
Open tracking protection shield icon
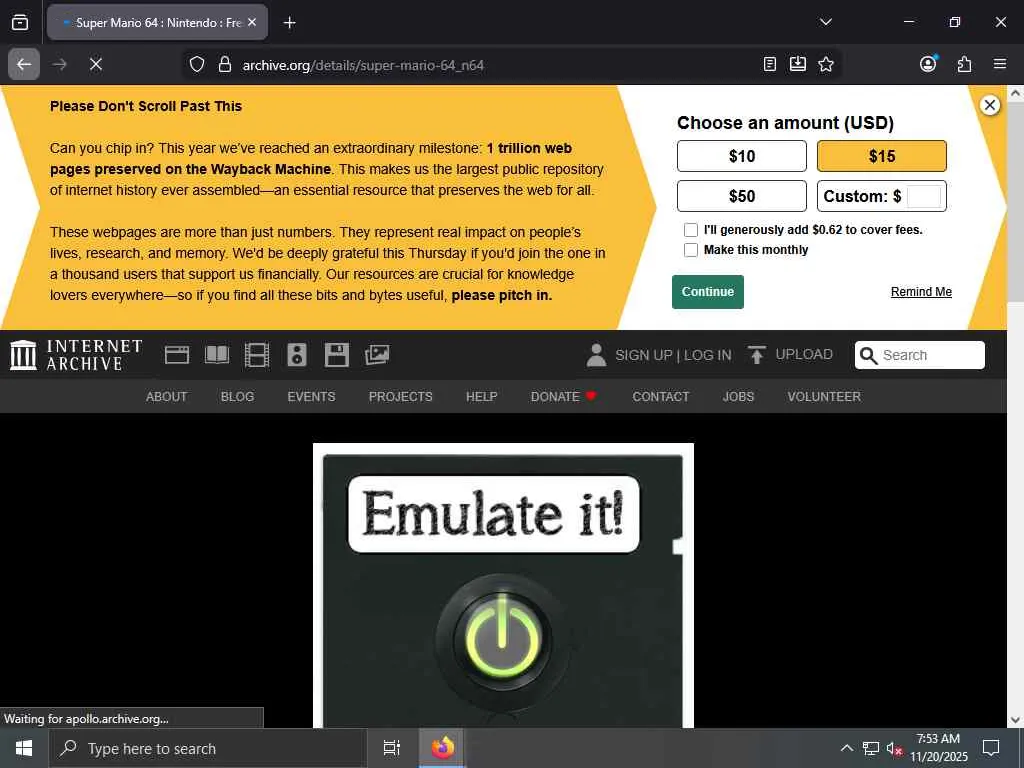click(197, 64)
